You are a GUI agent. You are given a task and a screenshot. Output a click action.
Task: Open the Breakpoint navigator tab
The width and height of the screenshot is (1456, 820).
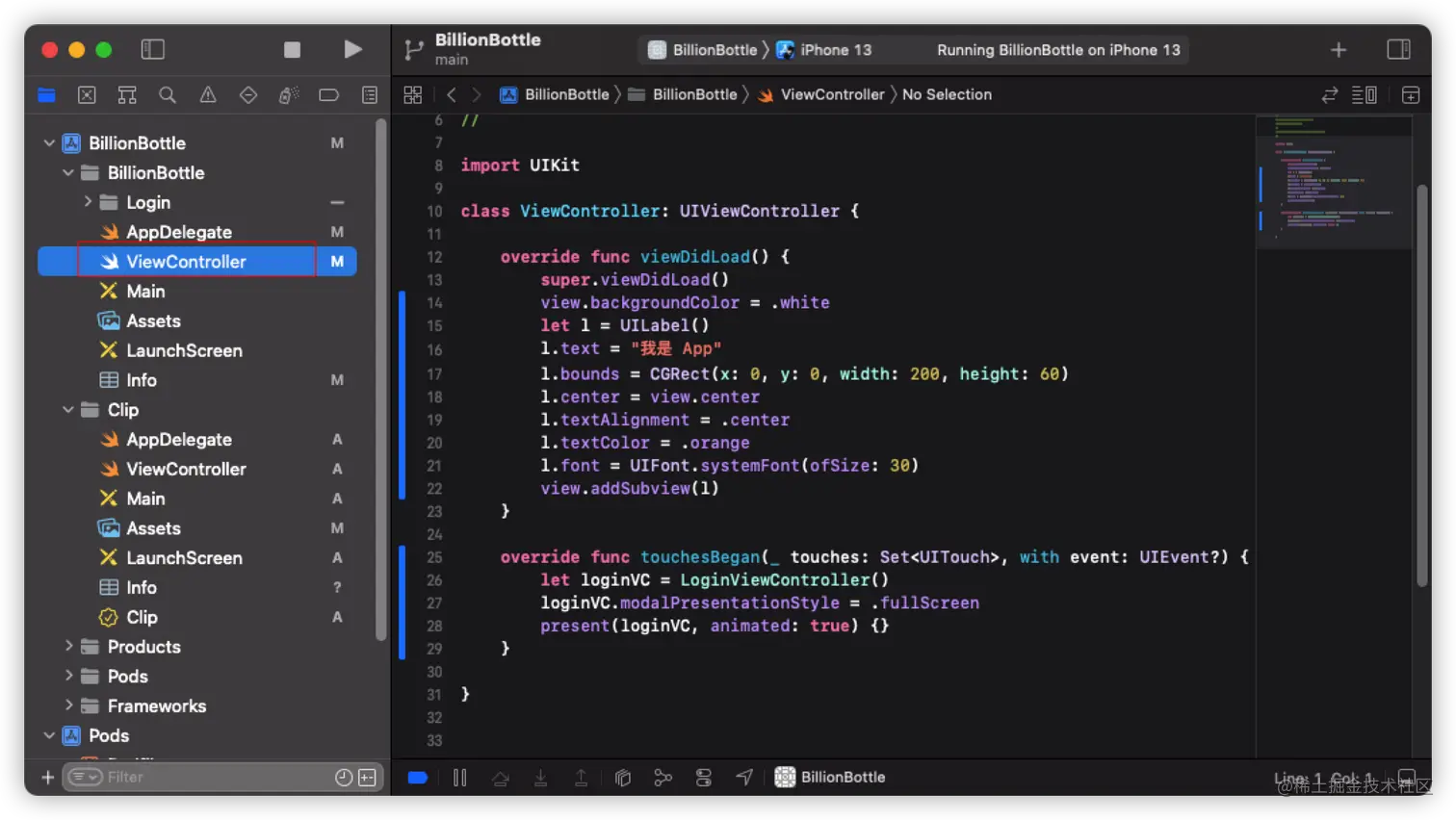pos(328,94)
